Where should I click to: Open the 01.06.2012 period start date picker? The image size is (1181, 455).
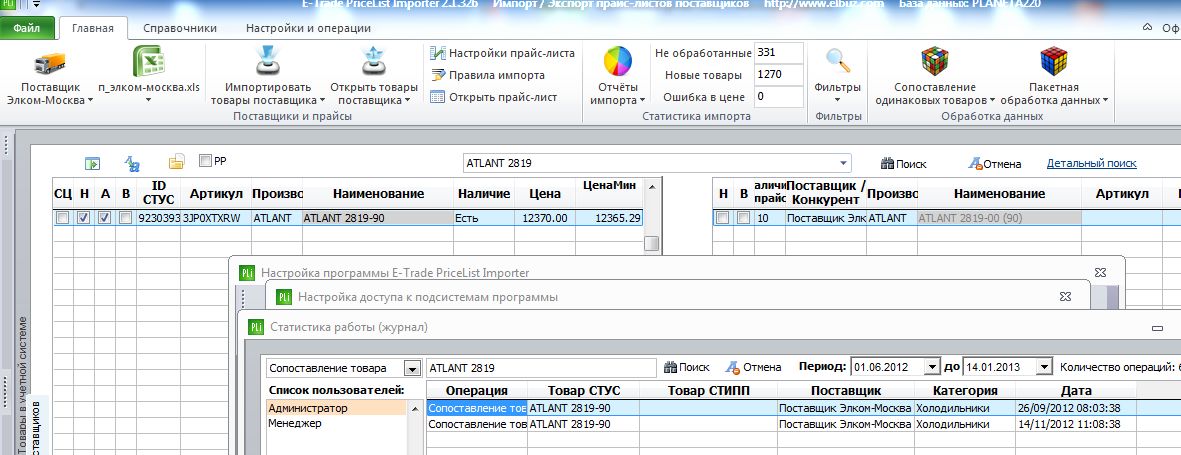[x=932, y=368]
